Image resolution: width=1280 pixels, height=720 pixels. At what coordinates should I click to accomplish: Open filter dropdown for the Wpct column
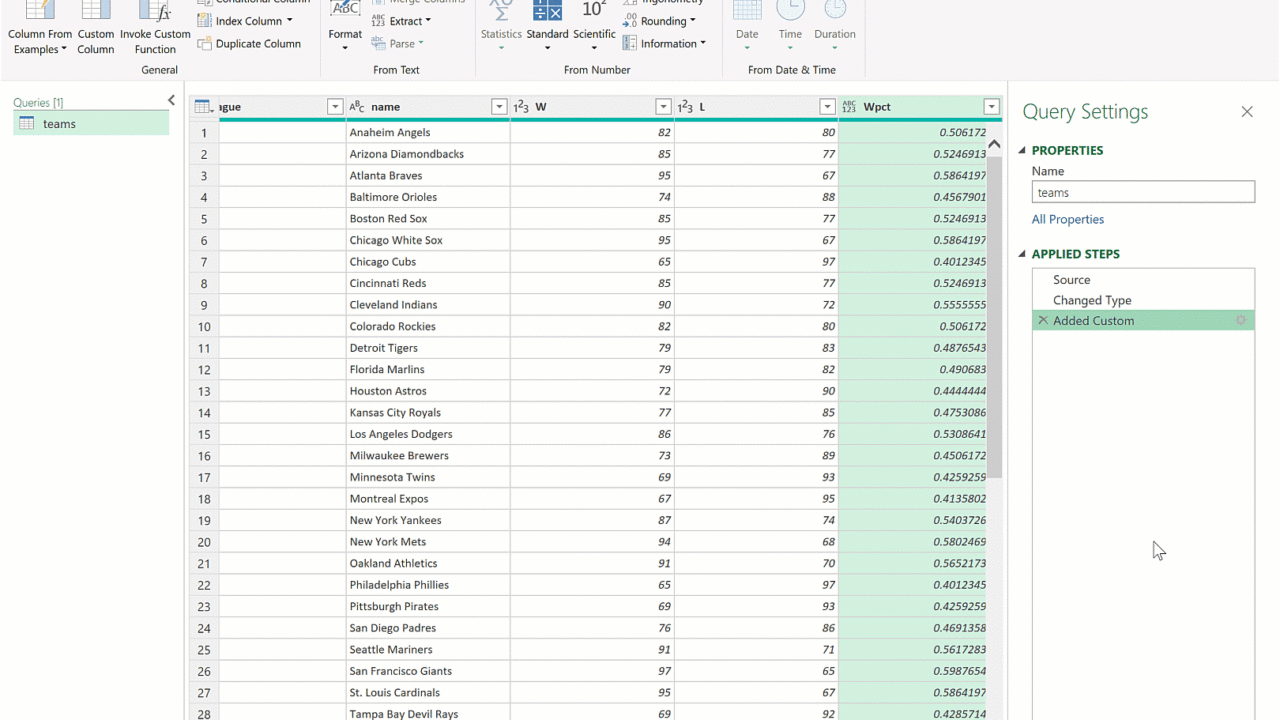991,107
